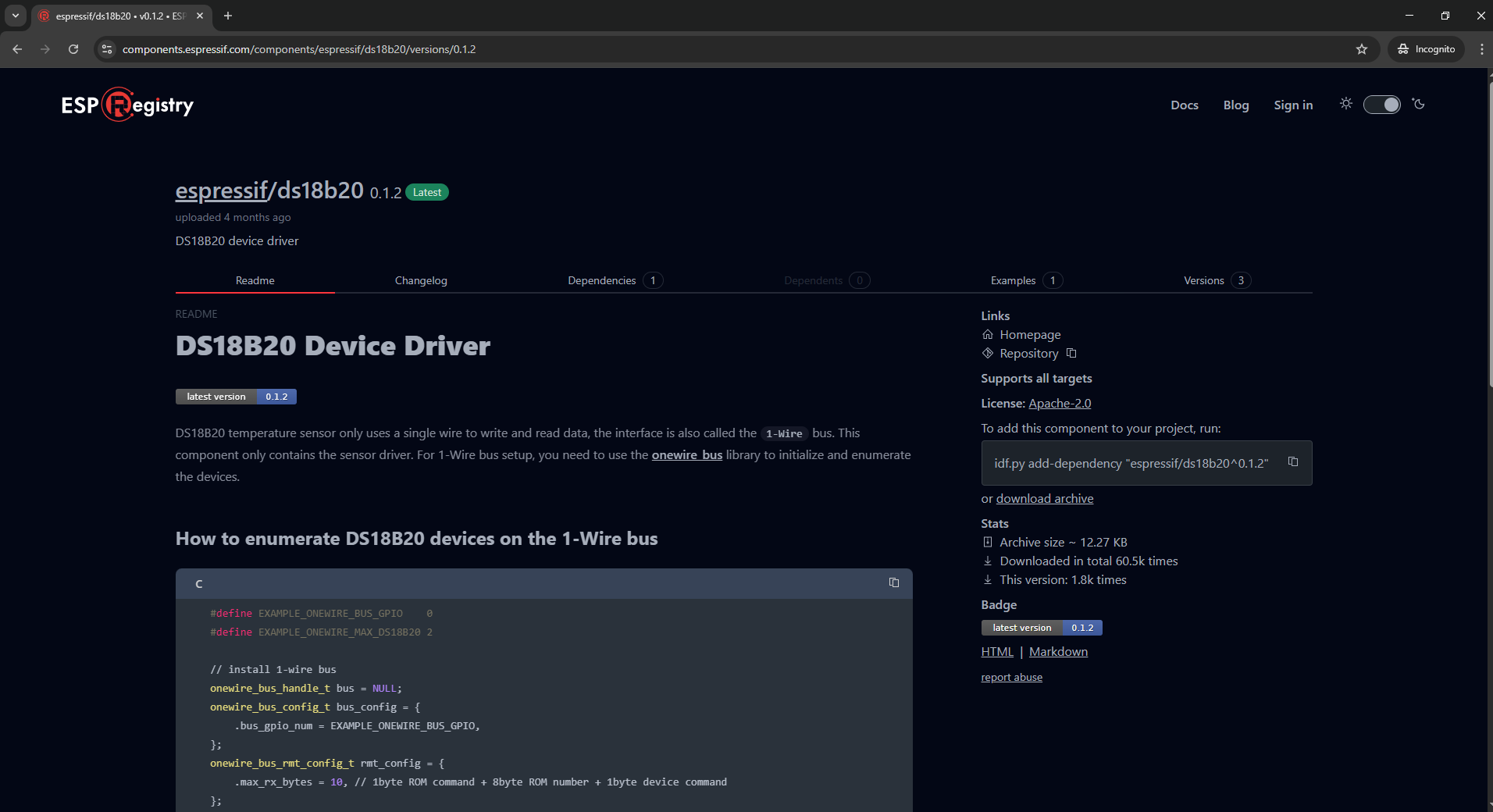
Task: View site information icon in address bar
Action: click(x=107, y=49)
